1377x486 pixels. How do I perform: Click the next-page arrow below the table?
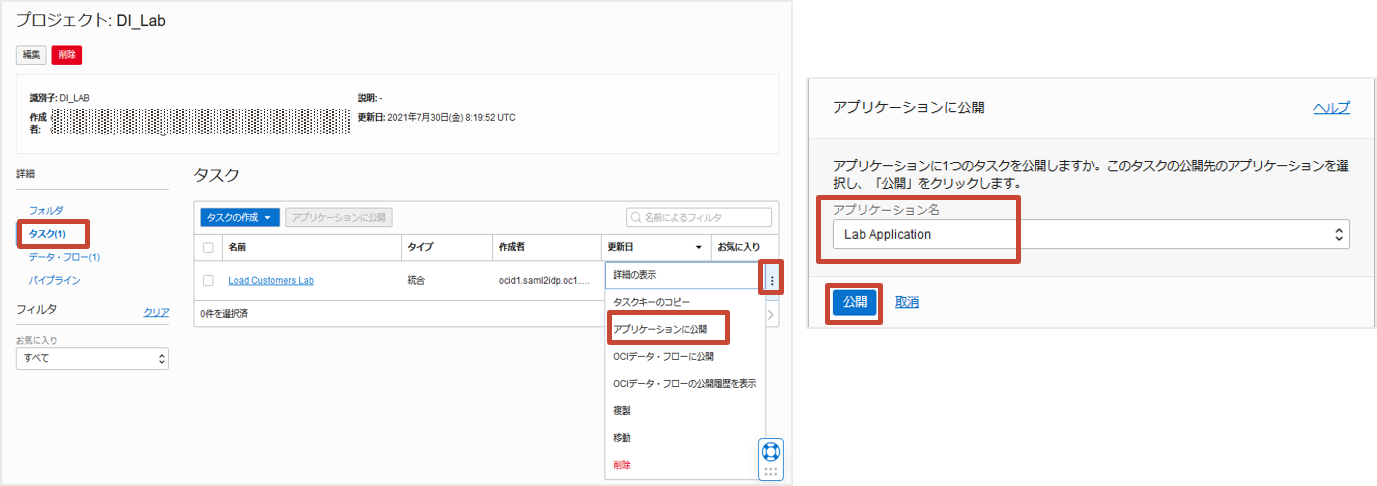(771, 315)
